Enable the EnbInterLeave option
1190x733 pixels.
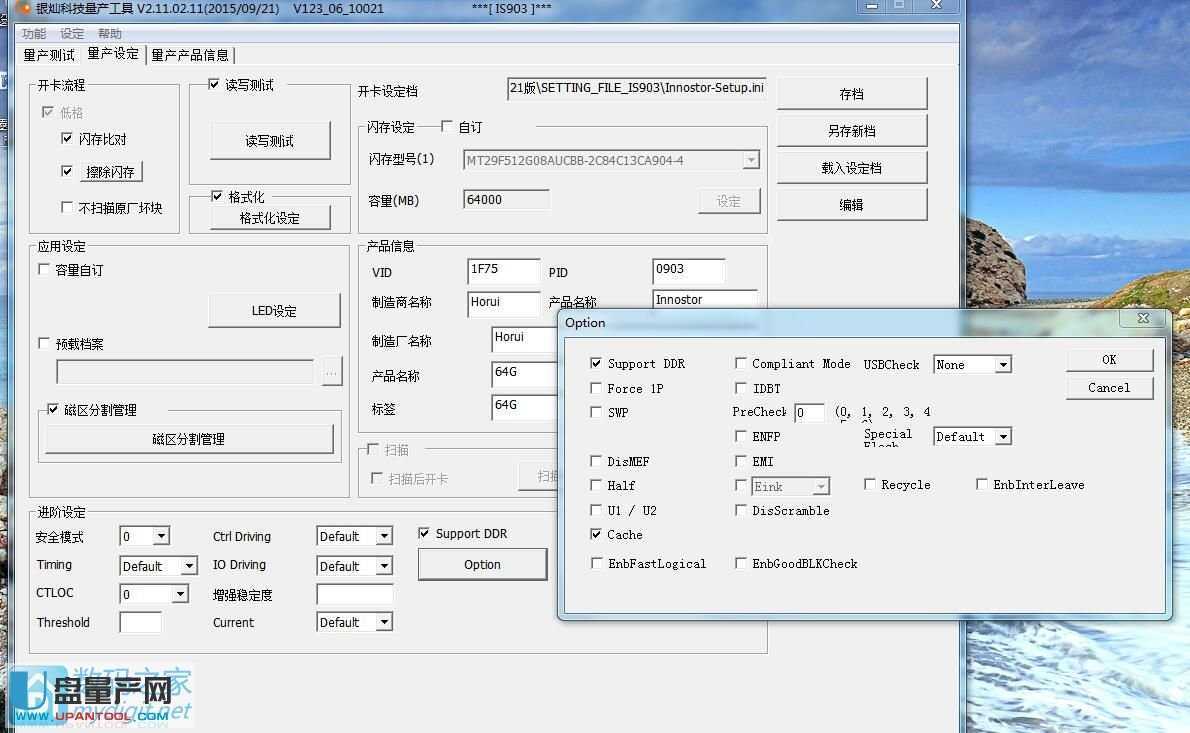(x=981, y=484)
